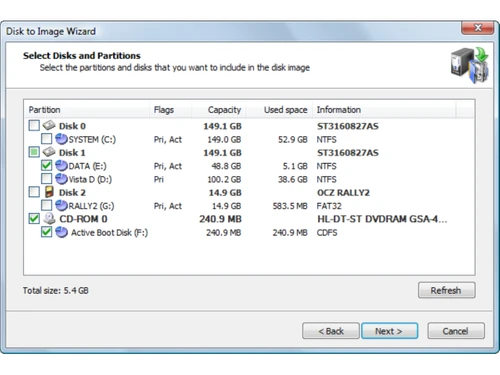Select the Disk 1 row label
The image size is (500, 375).
coord(72,153)
